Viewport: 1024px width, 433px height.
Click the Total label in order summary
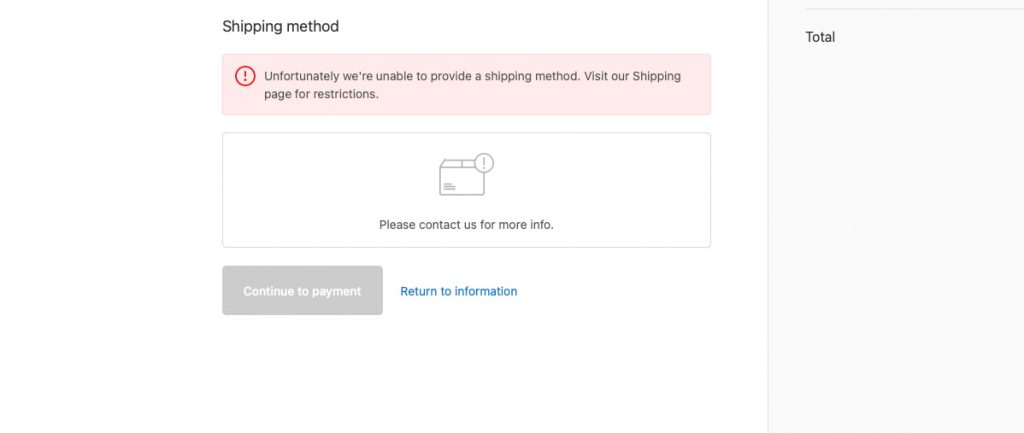coord(820,37)
